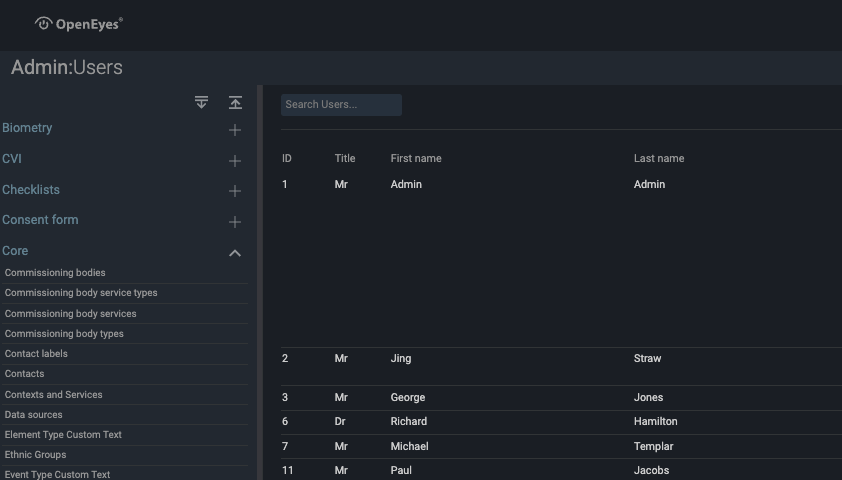Screen dimensions: 842x480
Task: Select Contact labels menu item
Action: click(36, 354)
